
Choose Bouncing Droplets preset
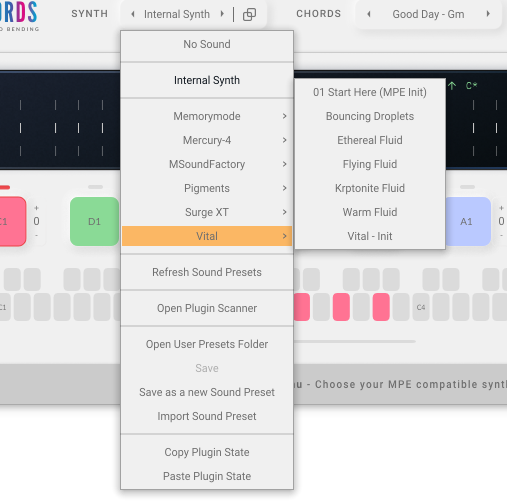pos(370,116)
